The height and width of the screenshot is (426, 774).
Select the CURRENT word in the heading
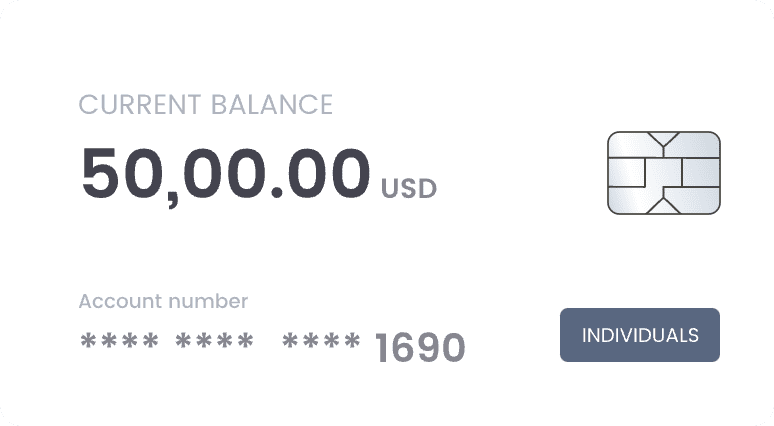coord(140,105)
